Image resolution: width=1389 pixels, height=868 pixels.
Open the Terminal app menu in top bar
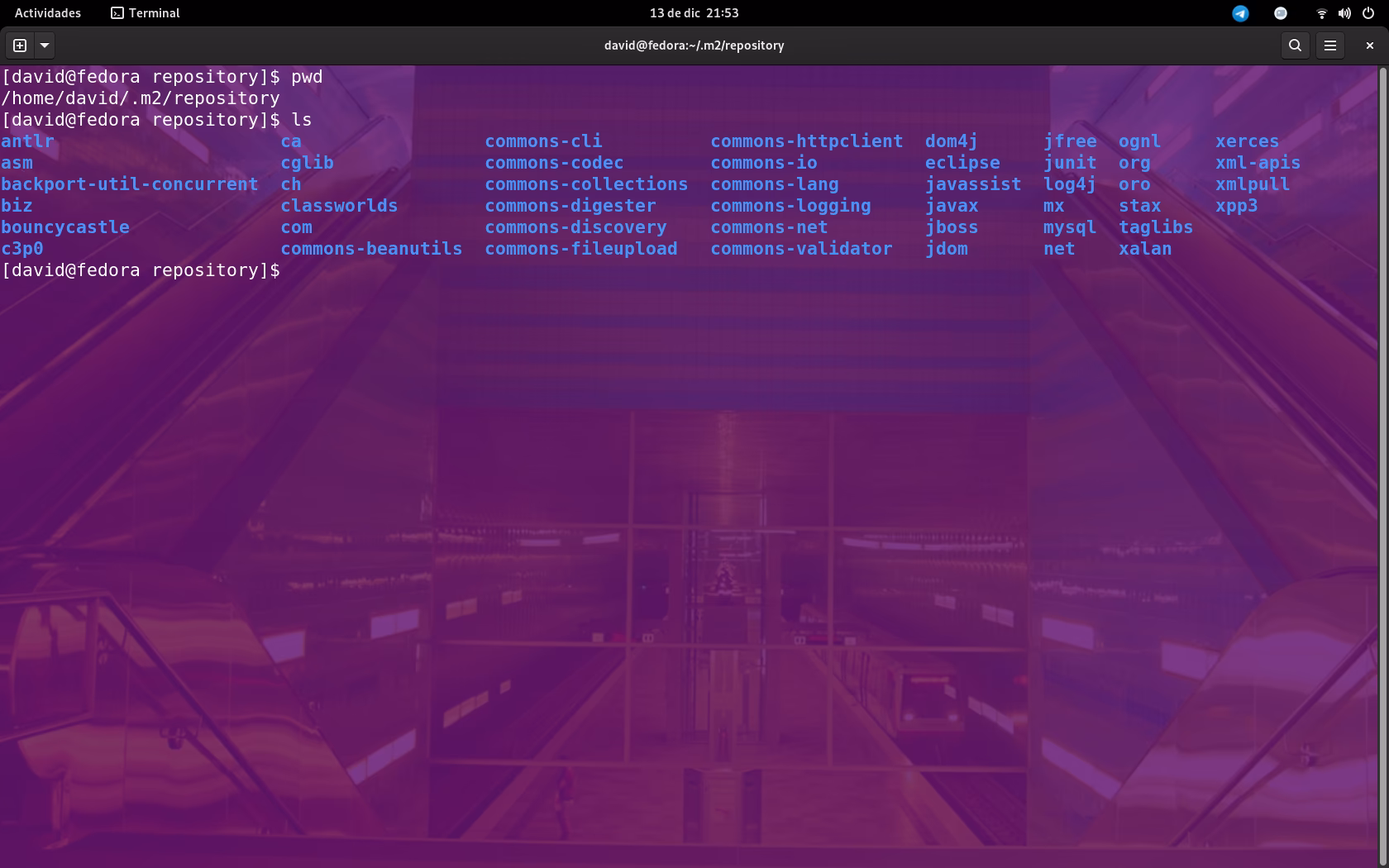coord(146,13)
